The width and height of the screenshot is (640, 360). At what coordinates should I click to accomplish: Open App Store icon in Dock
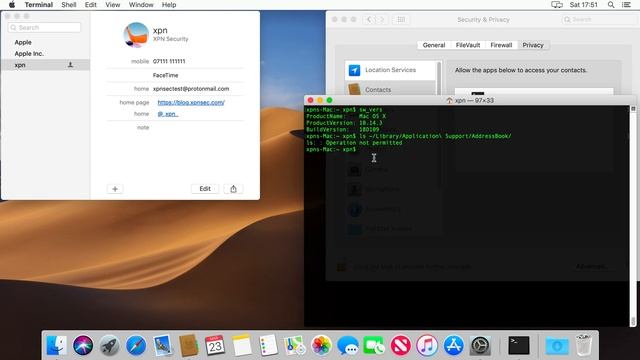click(453, 346)
